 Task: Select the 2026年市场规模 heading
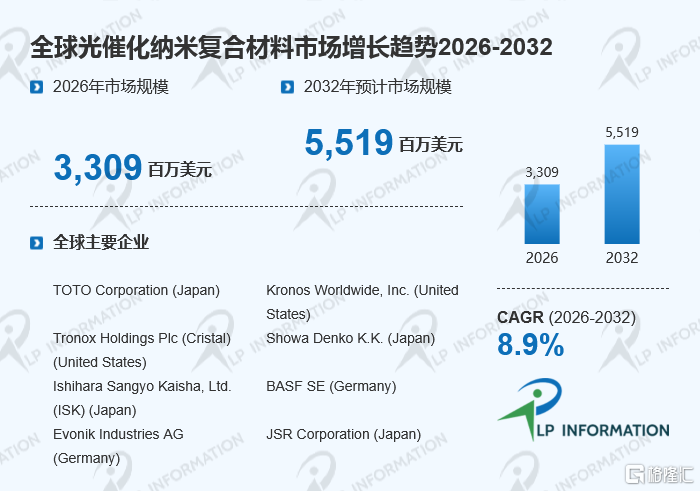pyautogui.click(x=111, y=87)
